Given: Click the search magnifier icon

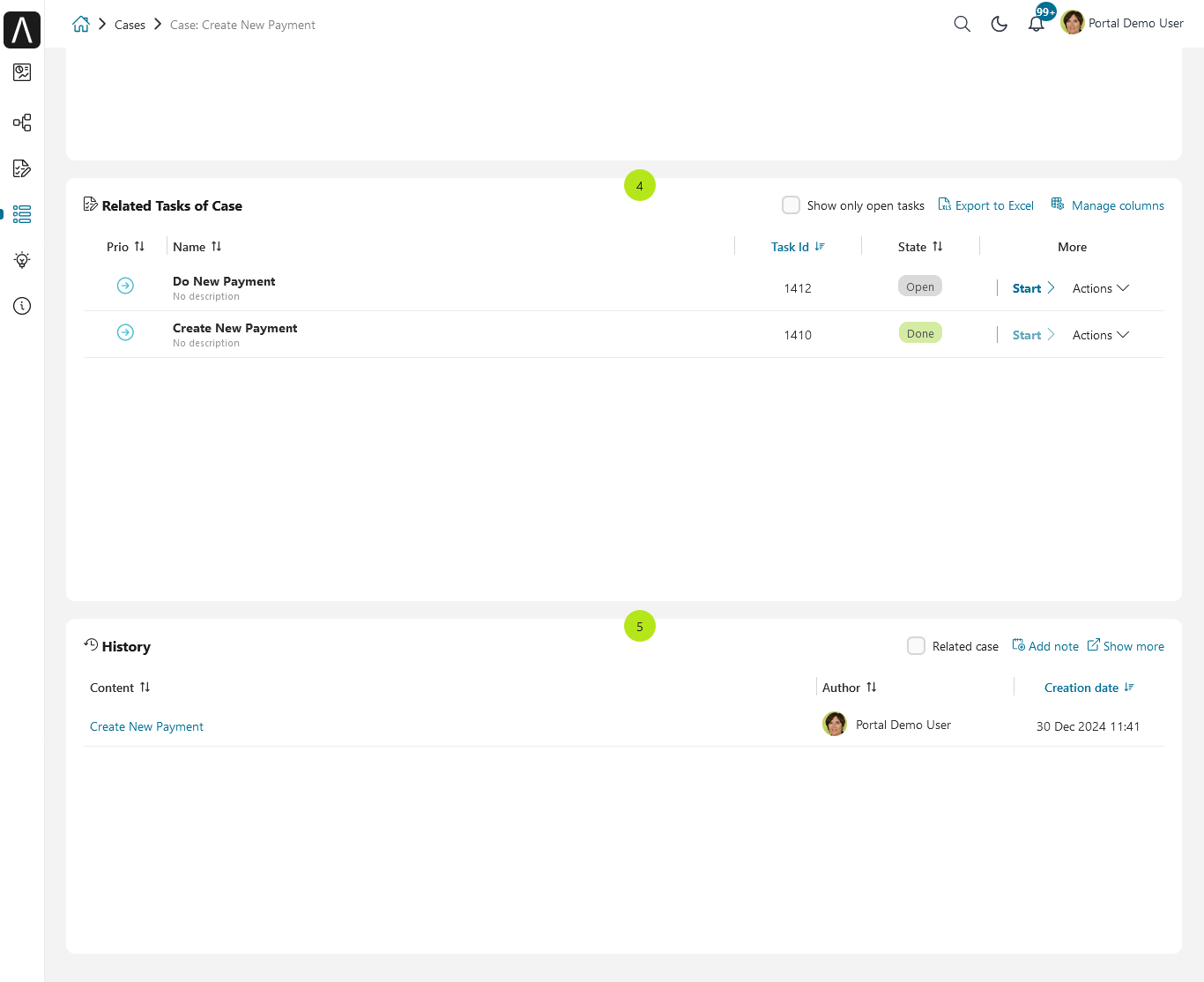Looking at the screenshot, I should point(962,24).
